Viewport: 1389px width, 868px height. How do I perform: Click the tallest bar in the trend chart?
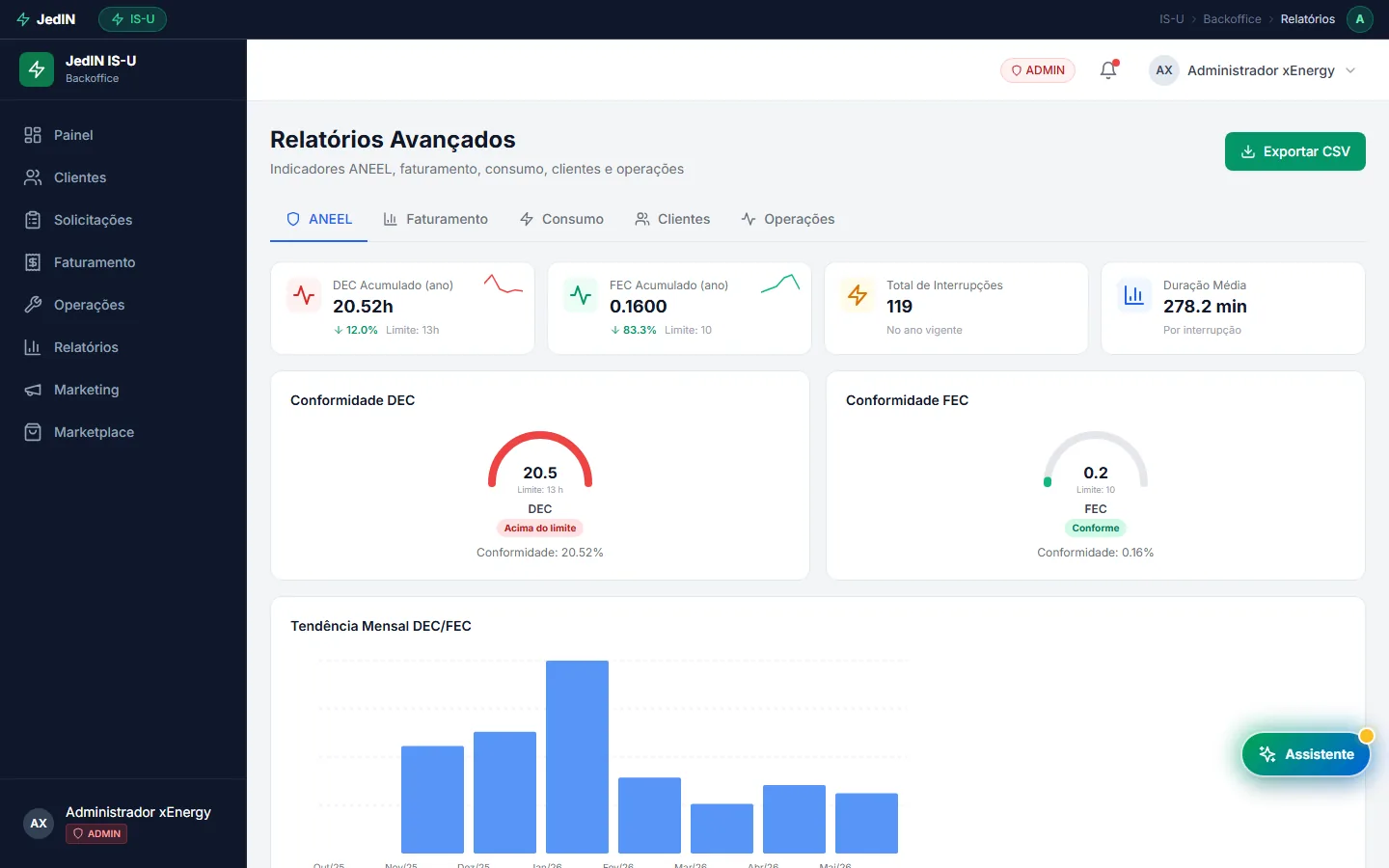[577, 757]
